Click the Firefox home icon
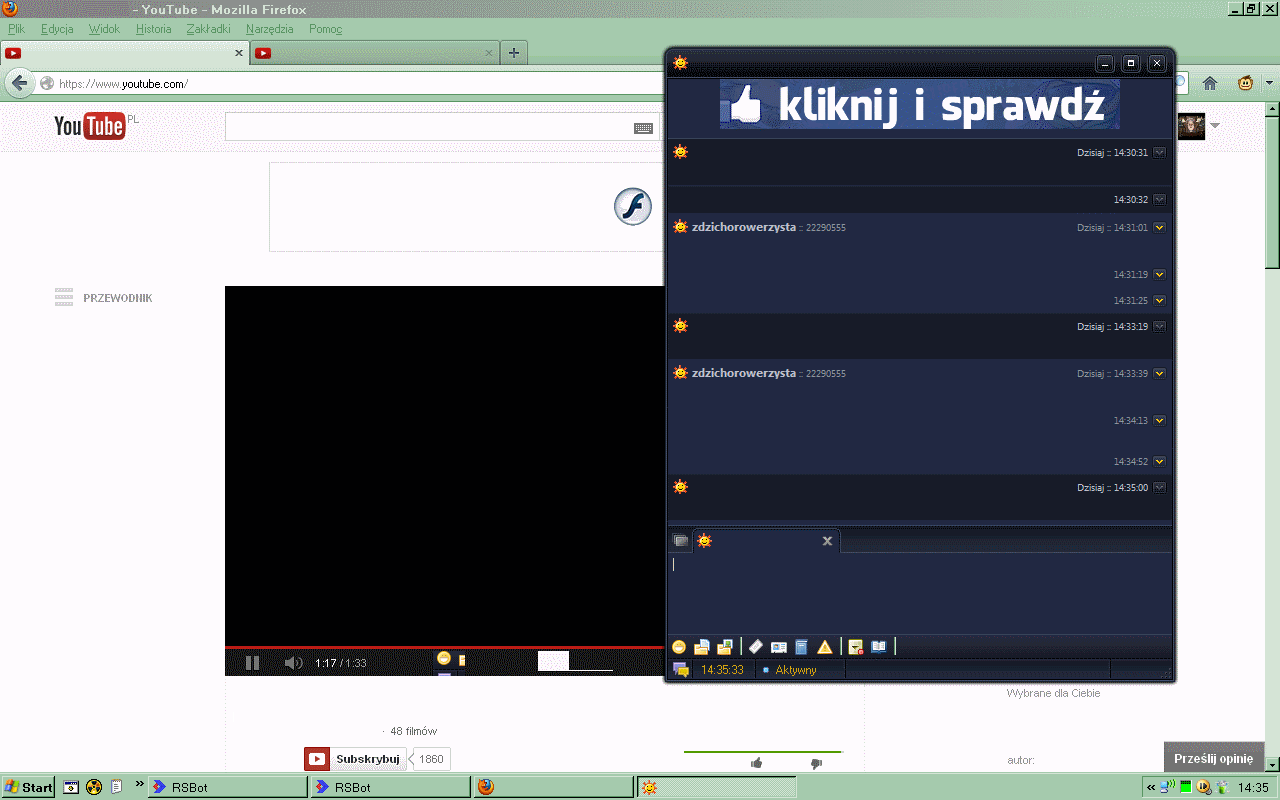The height and width of the screenshot is (800, 1280). 1209,83
